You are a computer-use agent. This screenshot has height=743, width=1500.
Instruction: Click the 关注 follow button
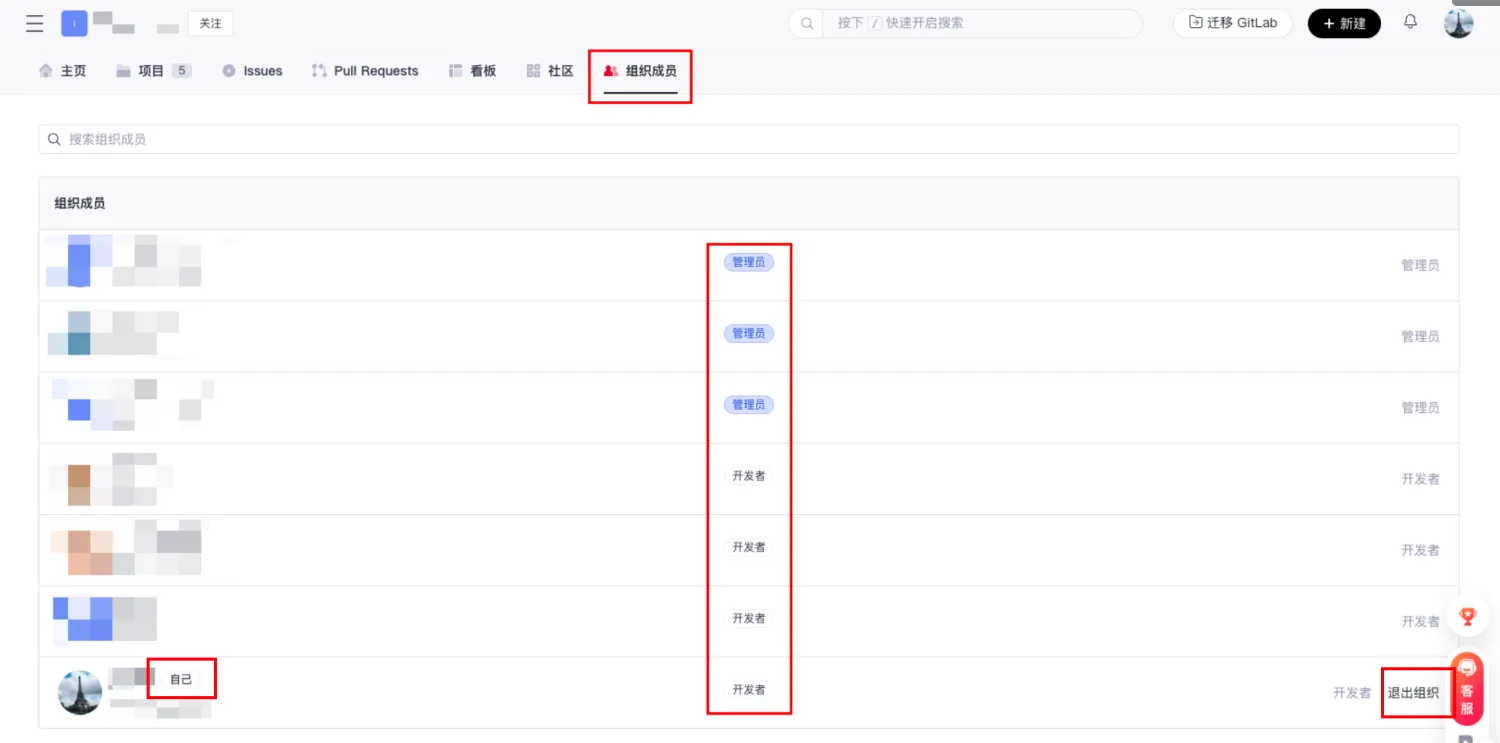click(210, 23)
